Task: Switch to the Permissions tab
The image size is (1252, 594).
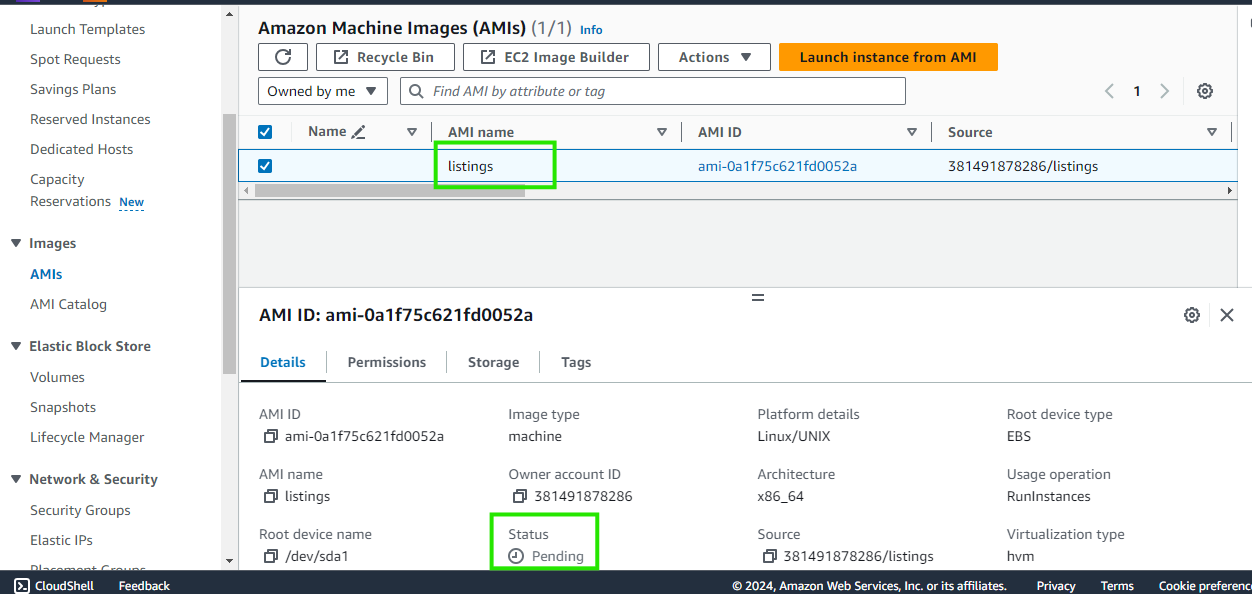Action: [386, 362]
